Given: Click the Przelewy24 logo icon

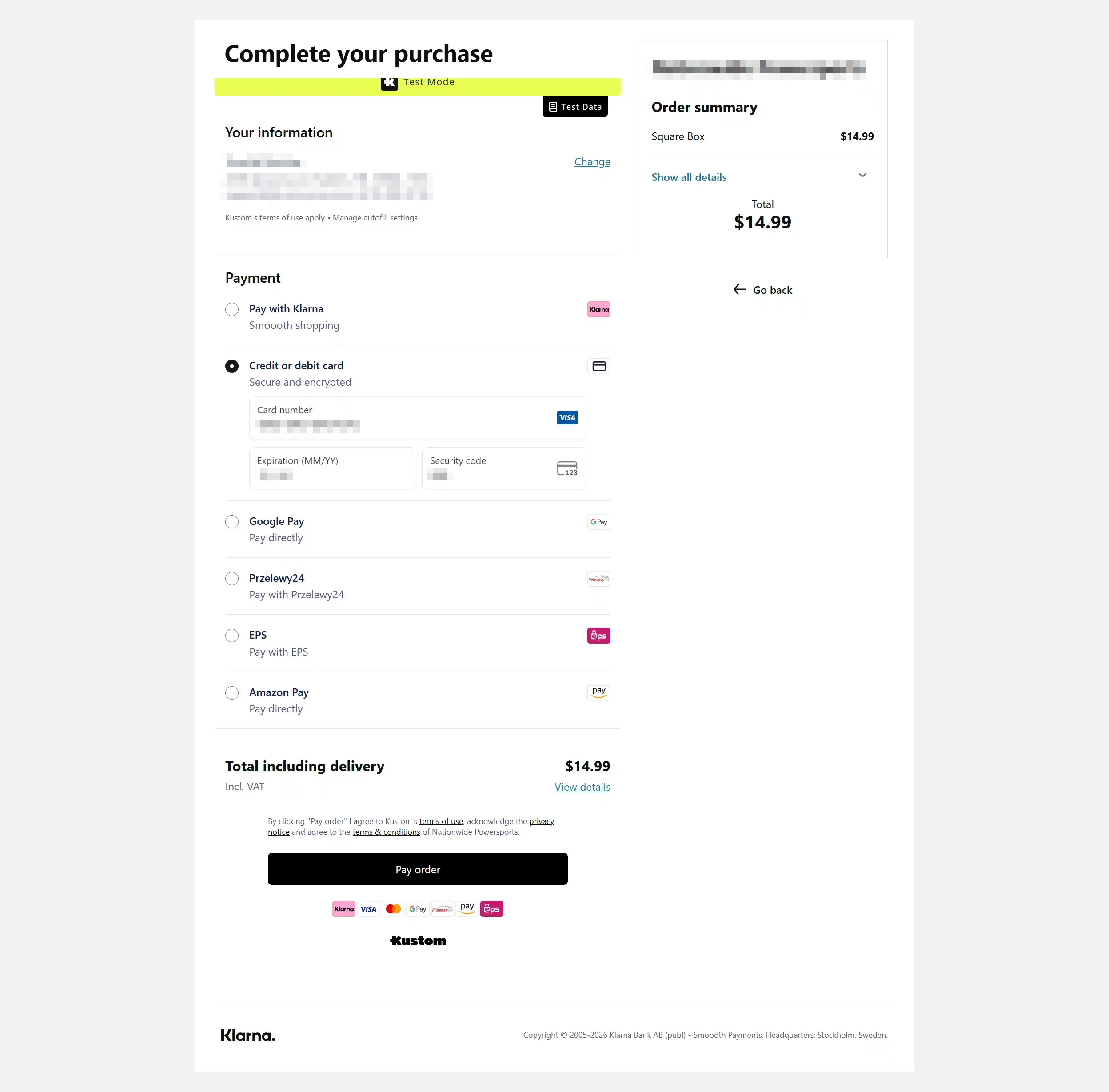Looking at the screenshot, I should coord(598,579).
